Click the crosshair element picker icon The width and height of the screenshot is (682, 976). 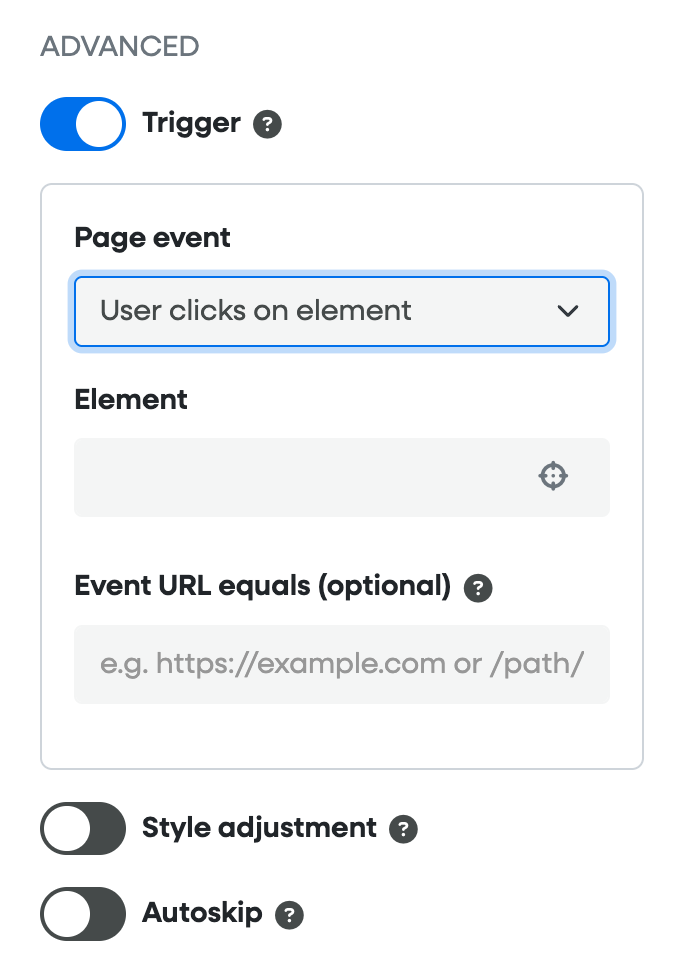tap(553, 476)
